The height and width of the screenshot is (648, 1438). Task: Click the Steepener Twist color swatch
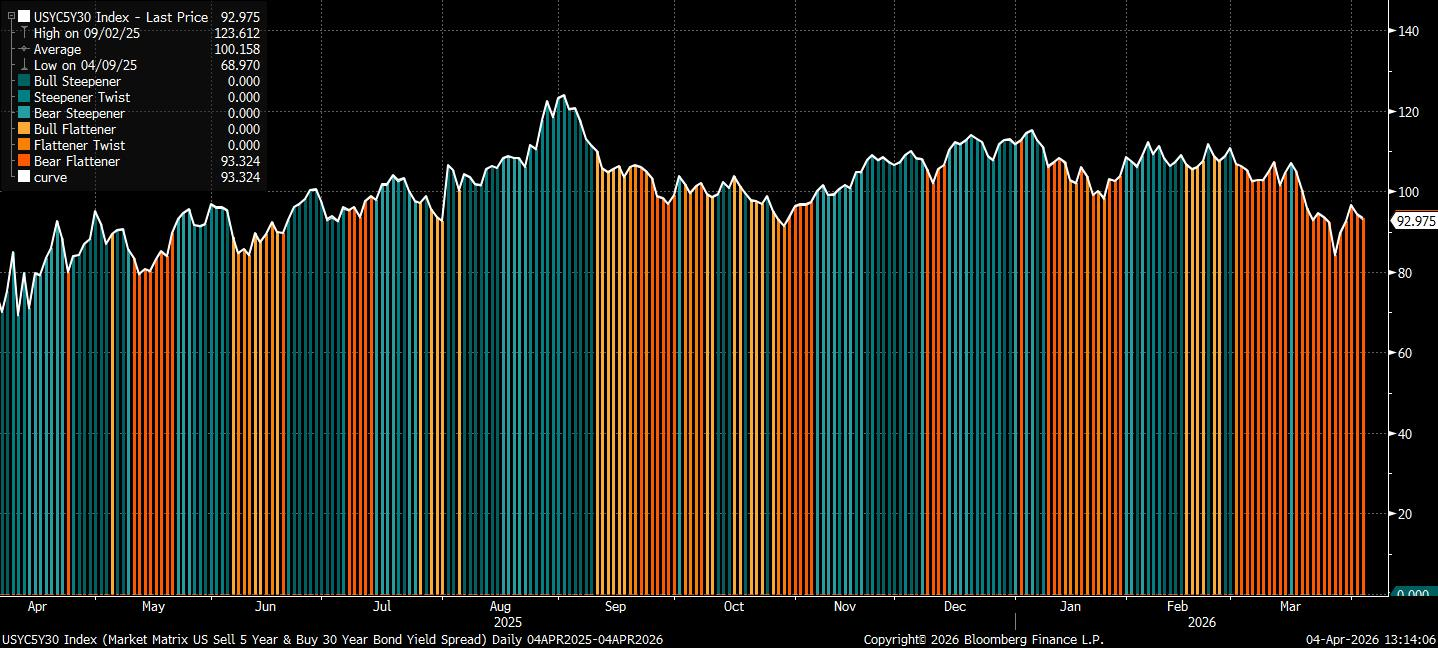24,97
